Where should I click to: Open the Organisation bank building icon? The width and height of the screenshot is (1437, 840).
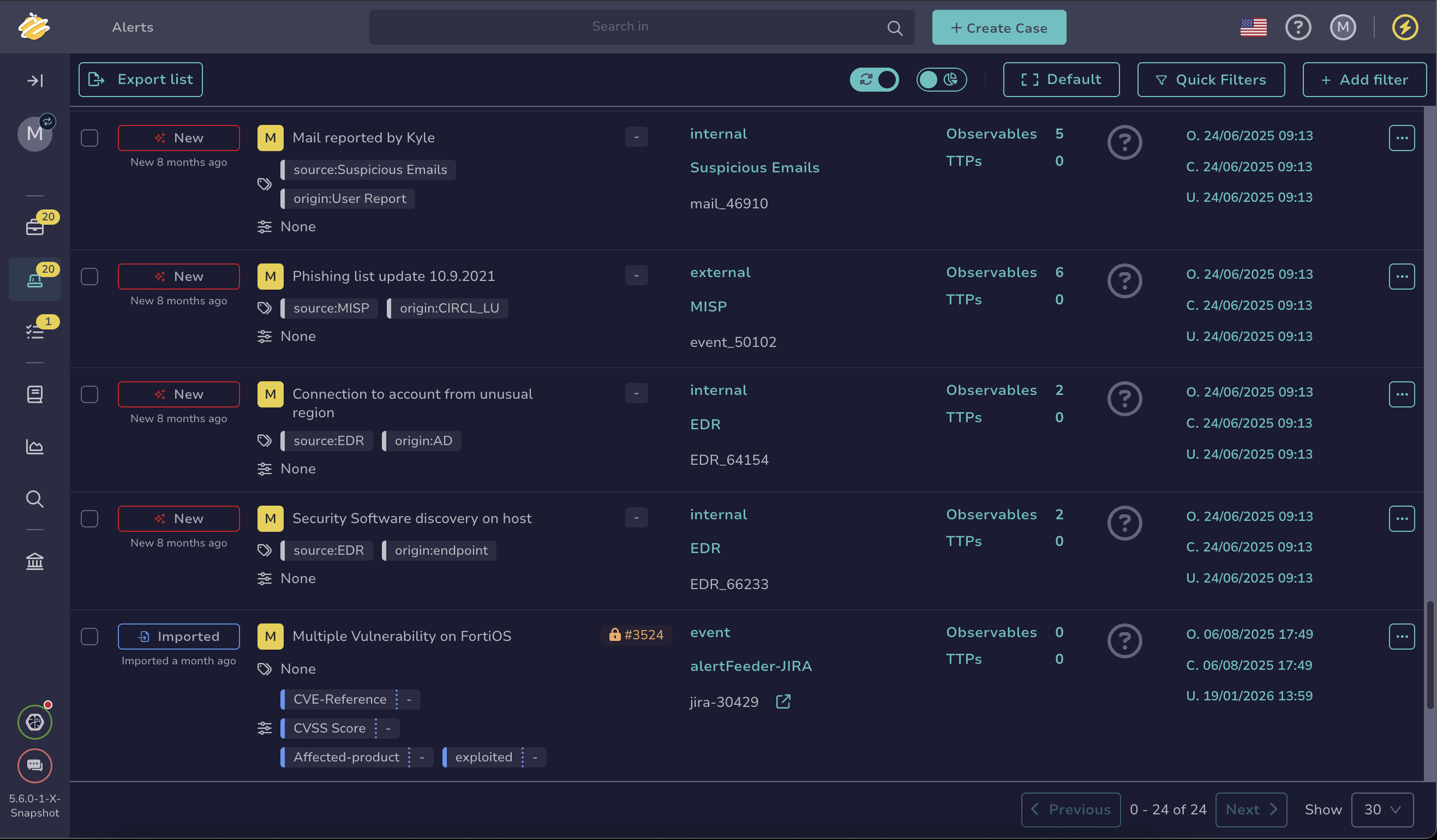tap(35, 562)
